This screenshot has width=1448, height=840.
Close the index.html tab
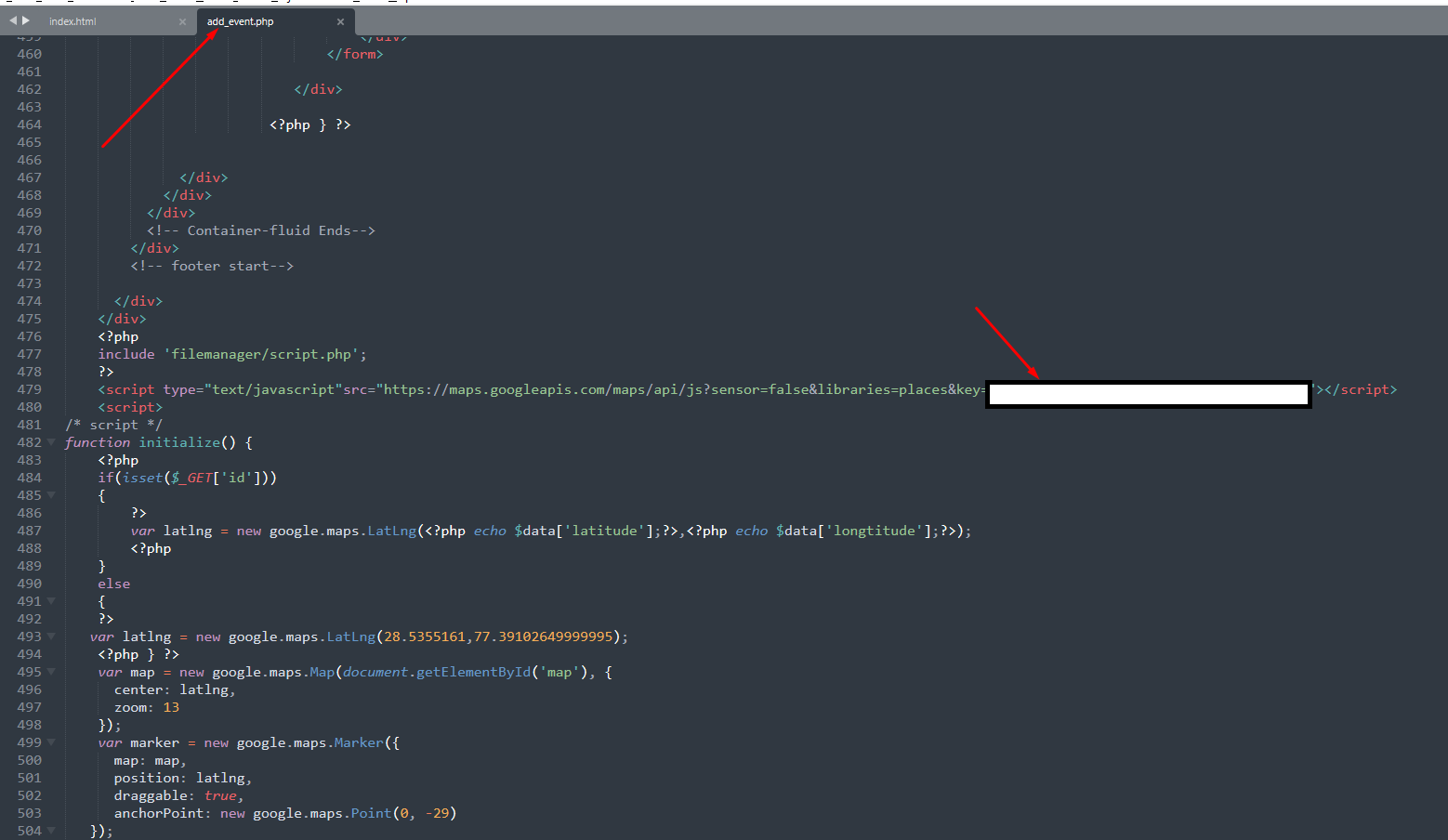tap(182, 21)
